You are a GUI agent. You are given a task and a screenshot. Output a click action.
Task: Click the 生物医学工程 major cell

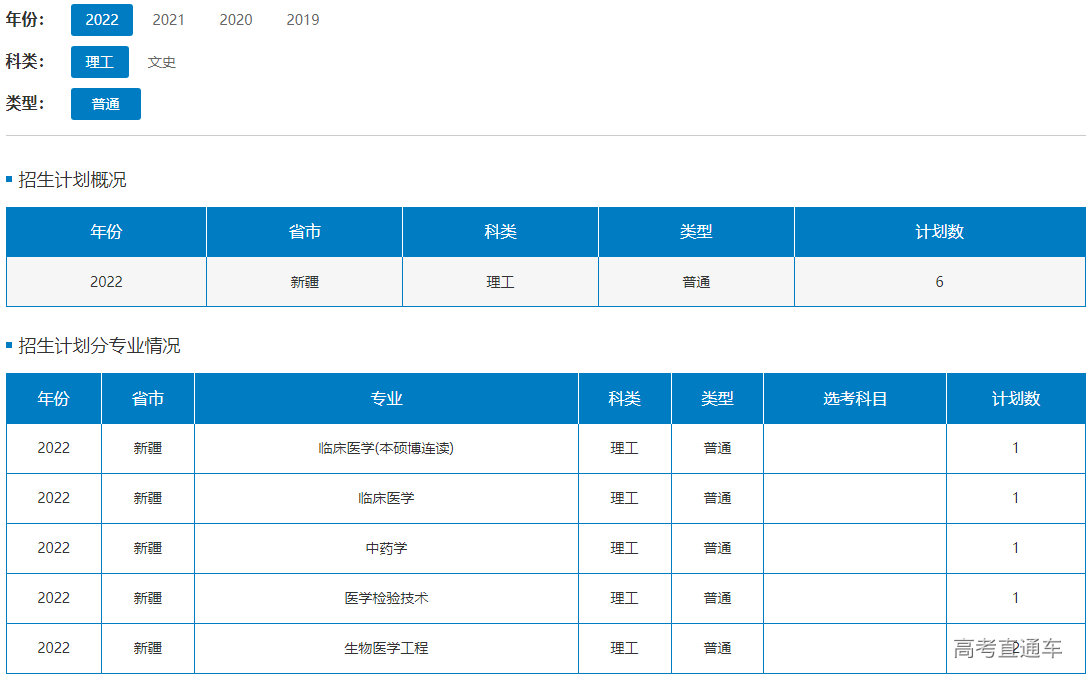point(386,648)
